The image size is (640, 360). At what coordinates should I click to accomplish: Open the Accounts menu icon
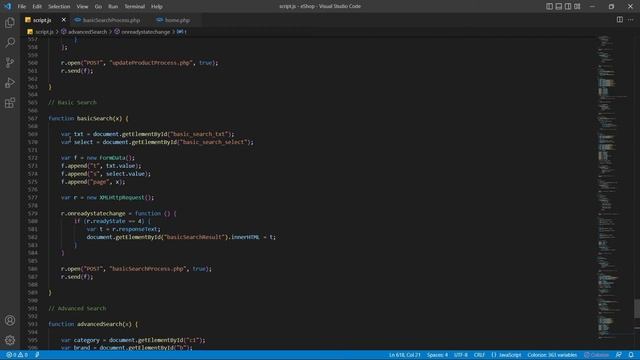[10, 320]
